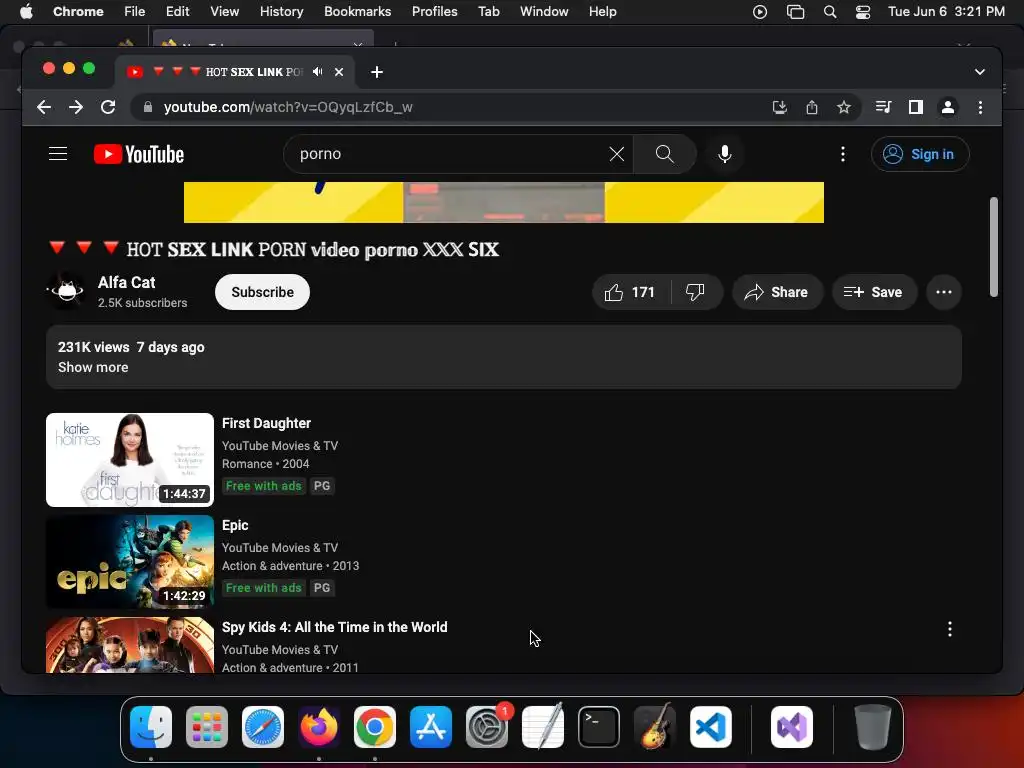Select the HOT SEX LINK browser tab
Image resolution: width=1024 pixels, height=768 pixels.
tap(235, 72)
